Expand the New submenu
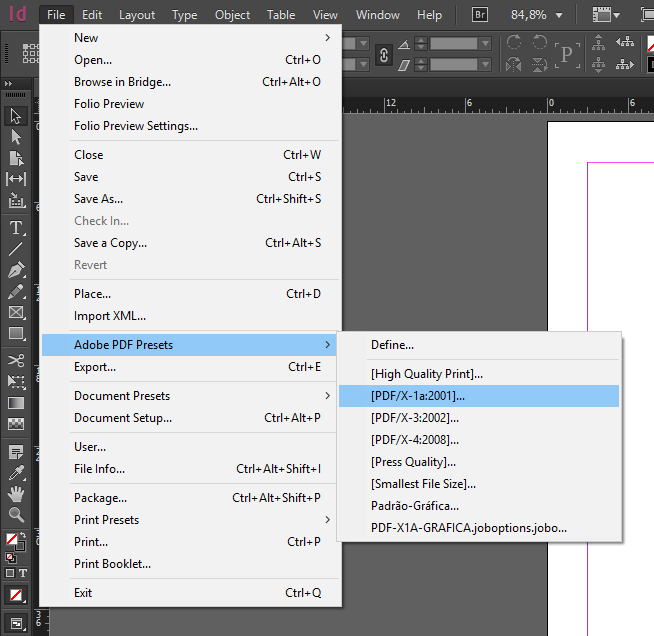 coord(328,38)
